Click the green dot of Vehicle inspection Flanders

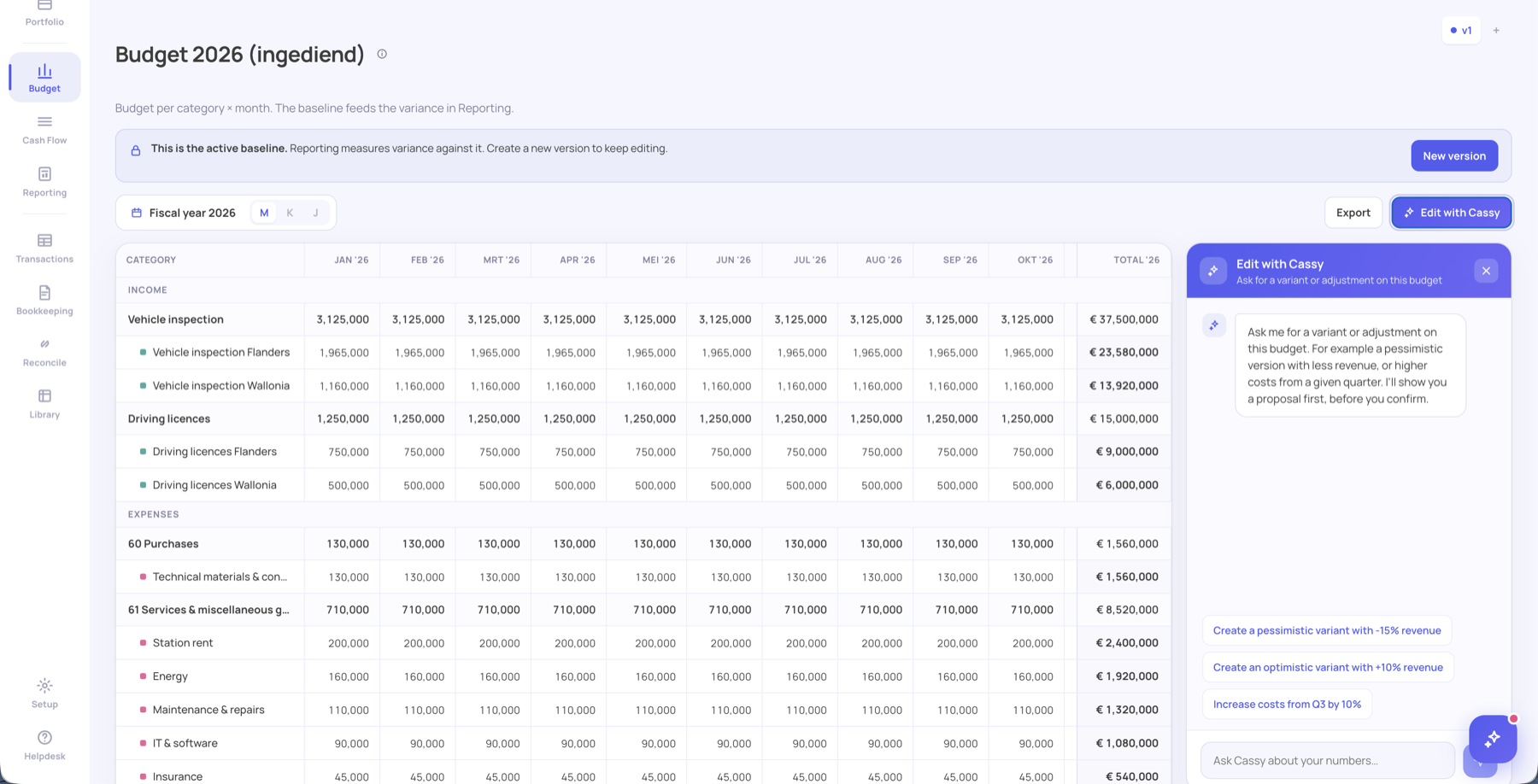coord(143,352)
